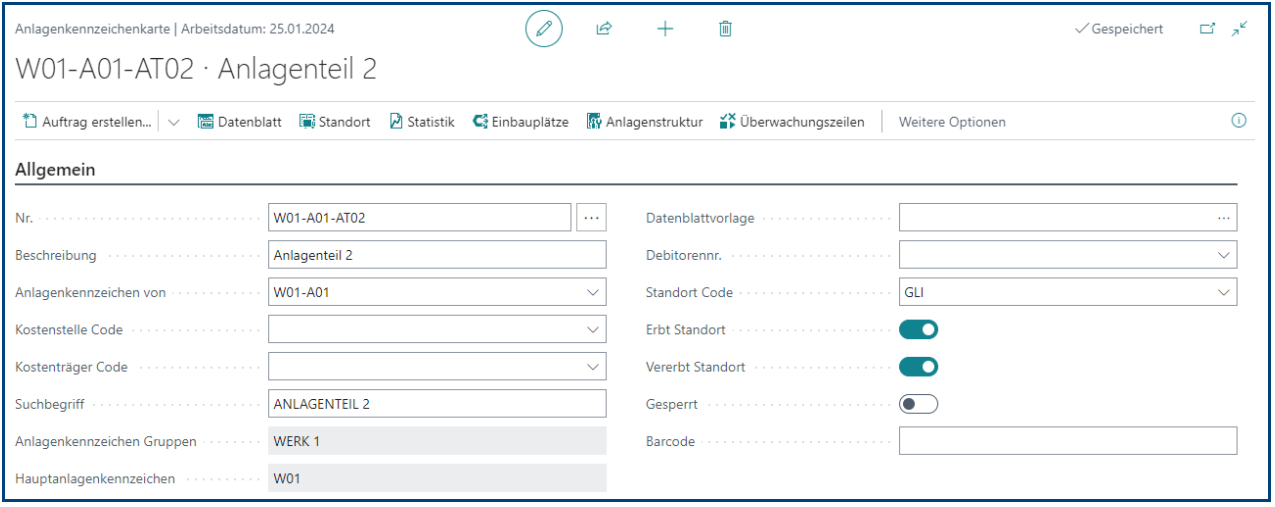Screen dimensions: 1275x507
Task: Click the Allgemein section header
Action: (x=55, y=170)
